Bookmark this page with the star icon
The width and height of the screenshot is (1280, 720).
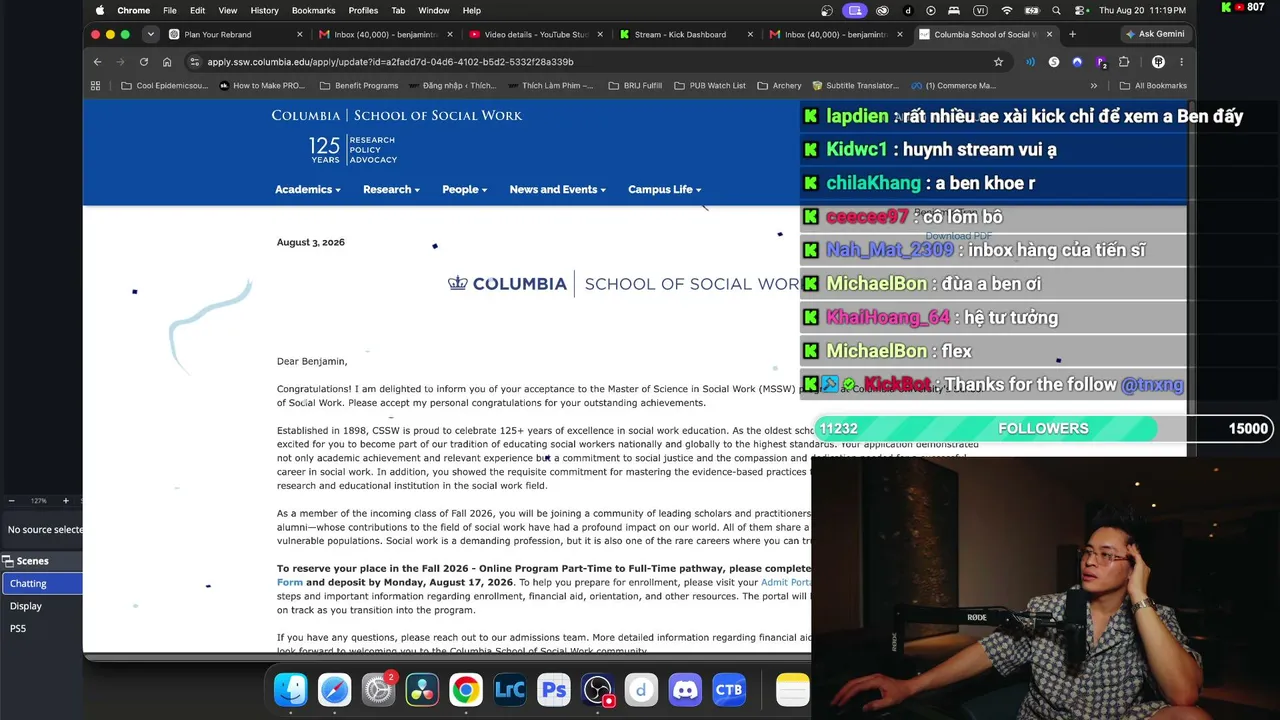(998, 62)
